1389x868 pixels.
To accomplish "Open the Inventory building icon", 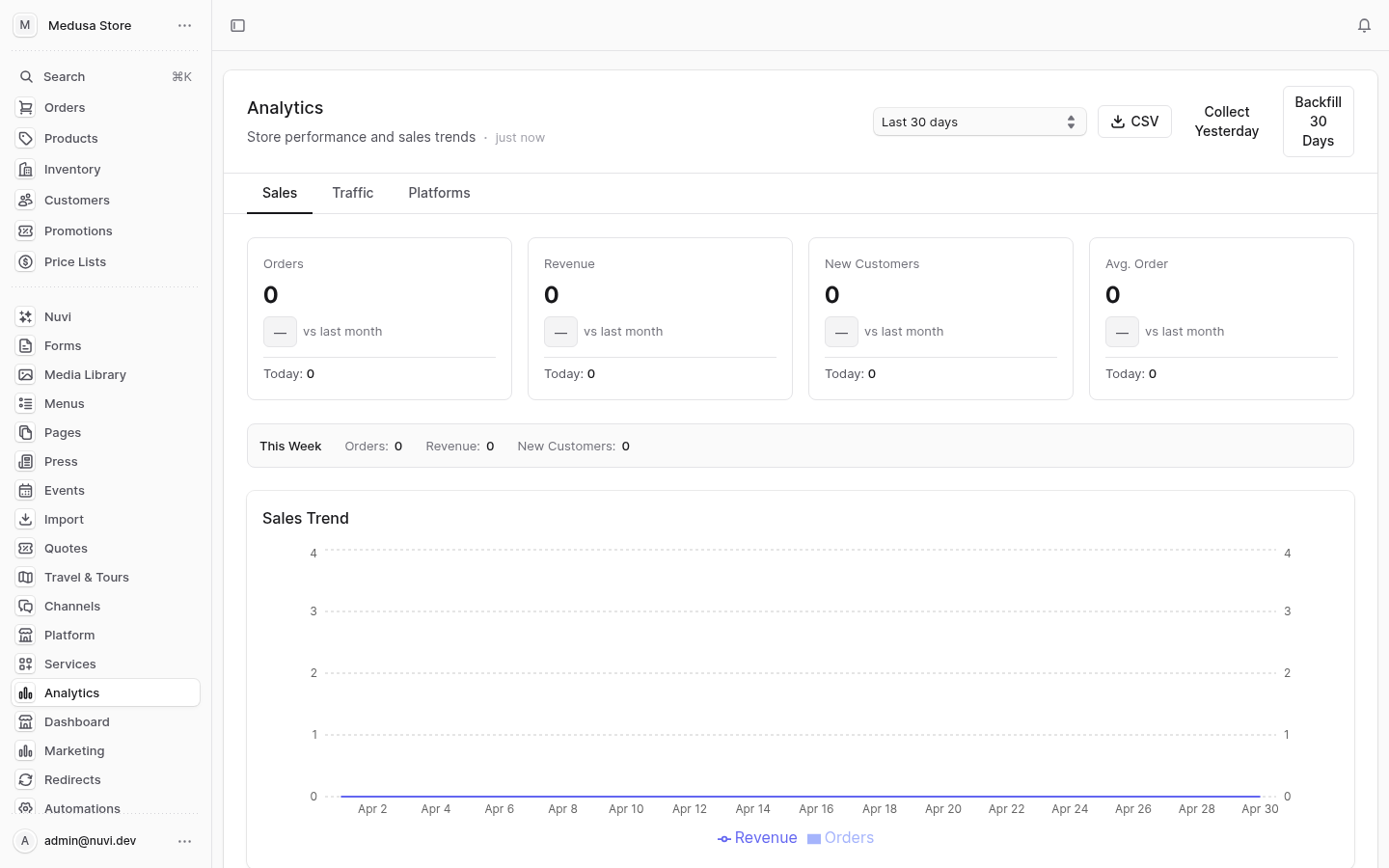I will tap(26, 170).
